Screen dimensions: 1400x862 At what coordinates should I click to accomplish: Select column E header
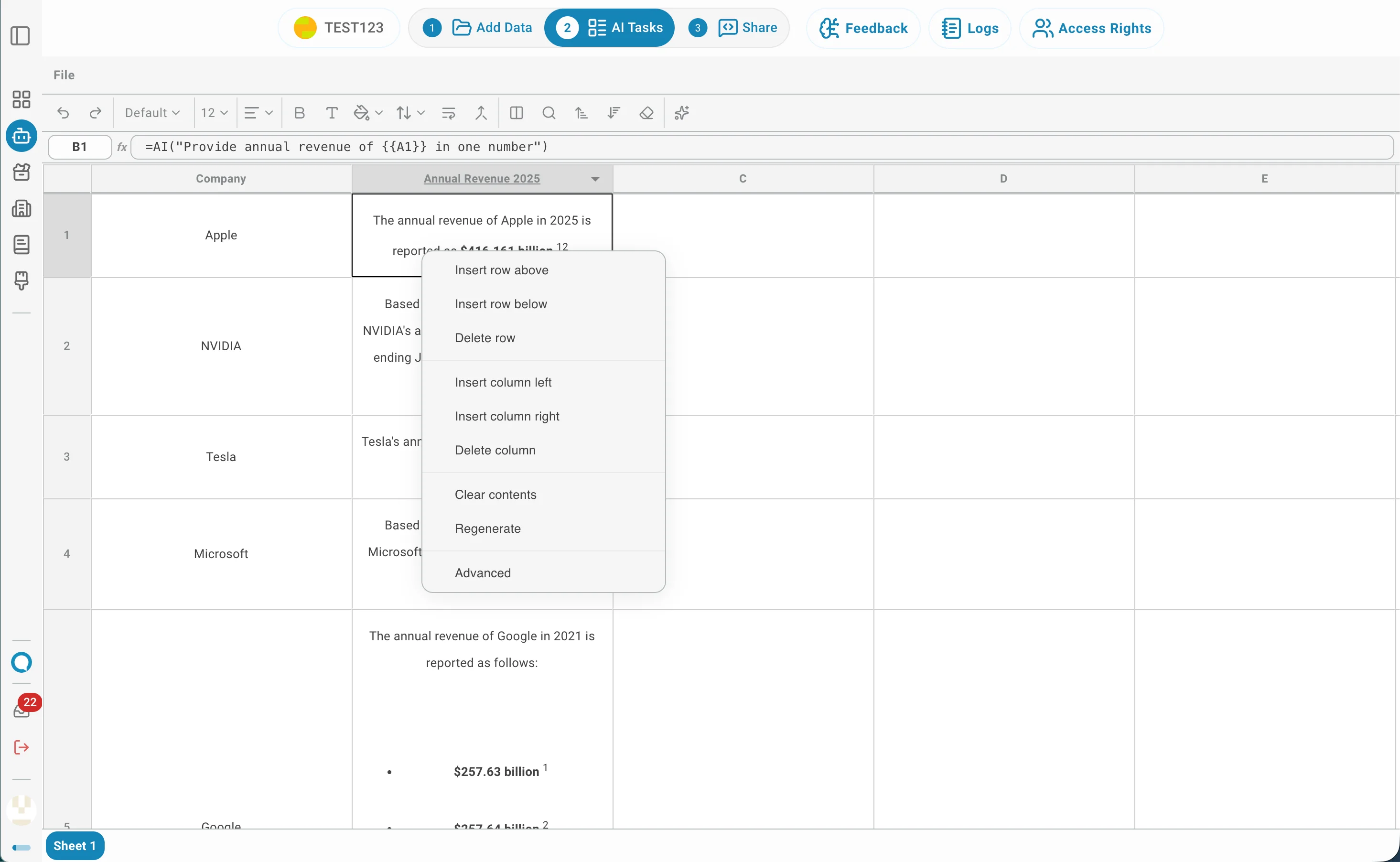click(1264, 179)
